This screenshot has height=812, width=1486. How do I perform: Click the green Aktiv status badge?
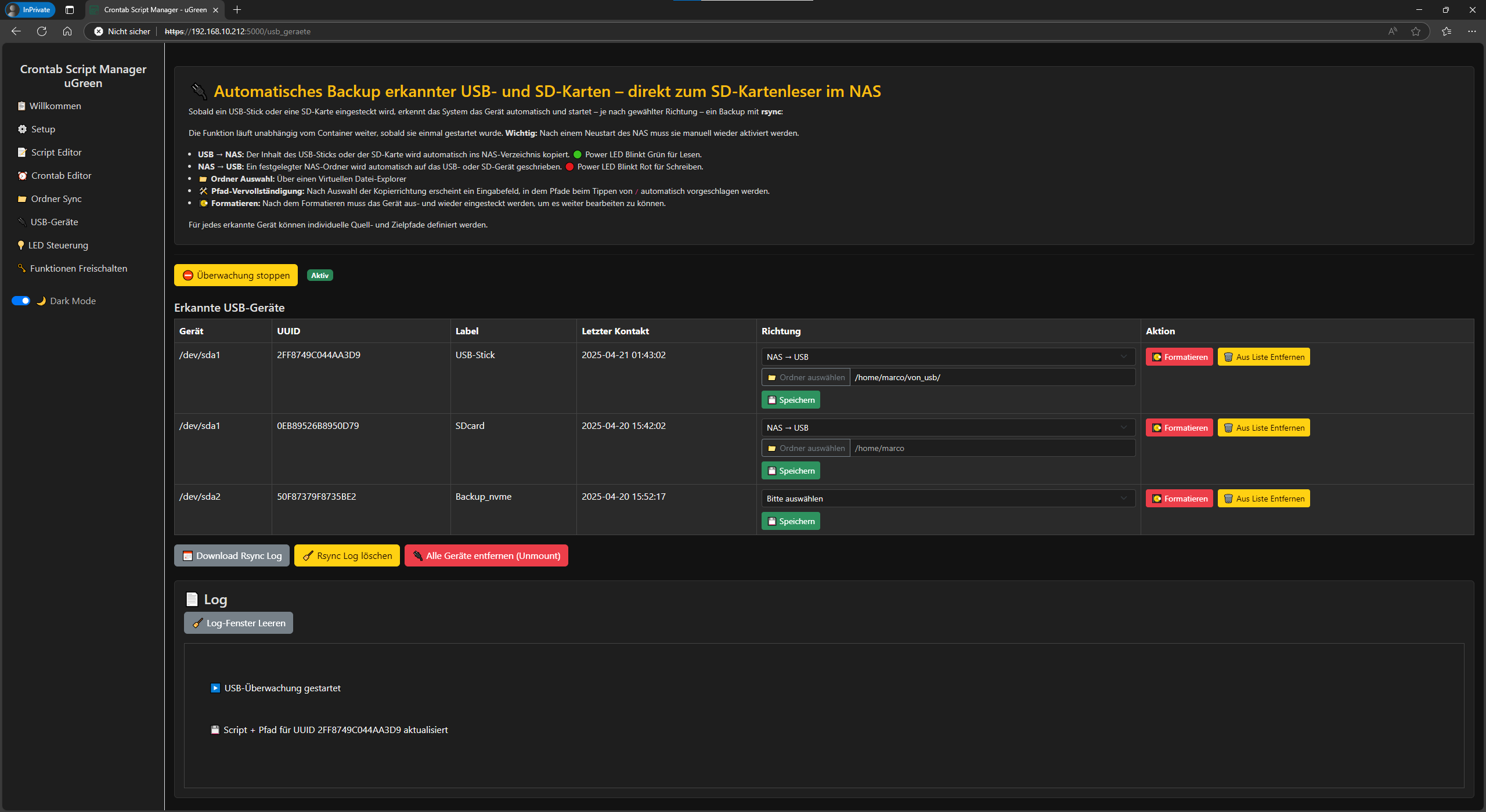(x=320, y=275)
